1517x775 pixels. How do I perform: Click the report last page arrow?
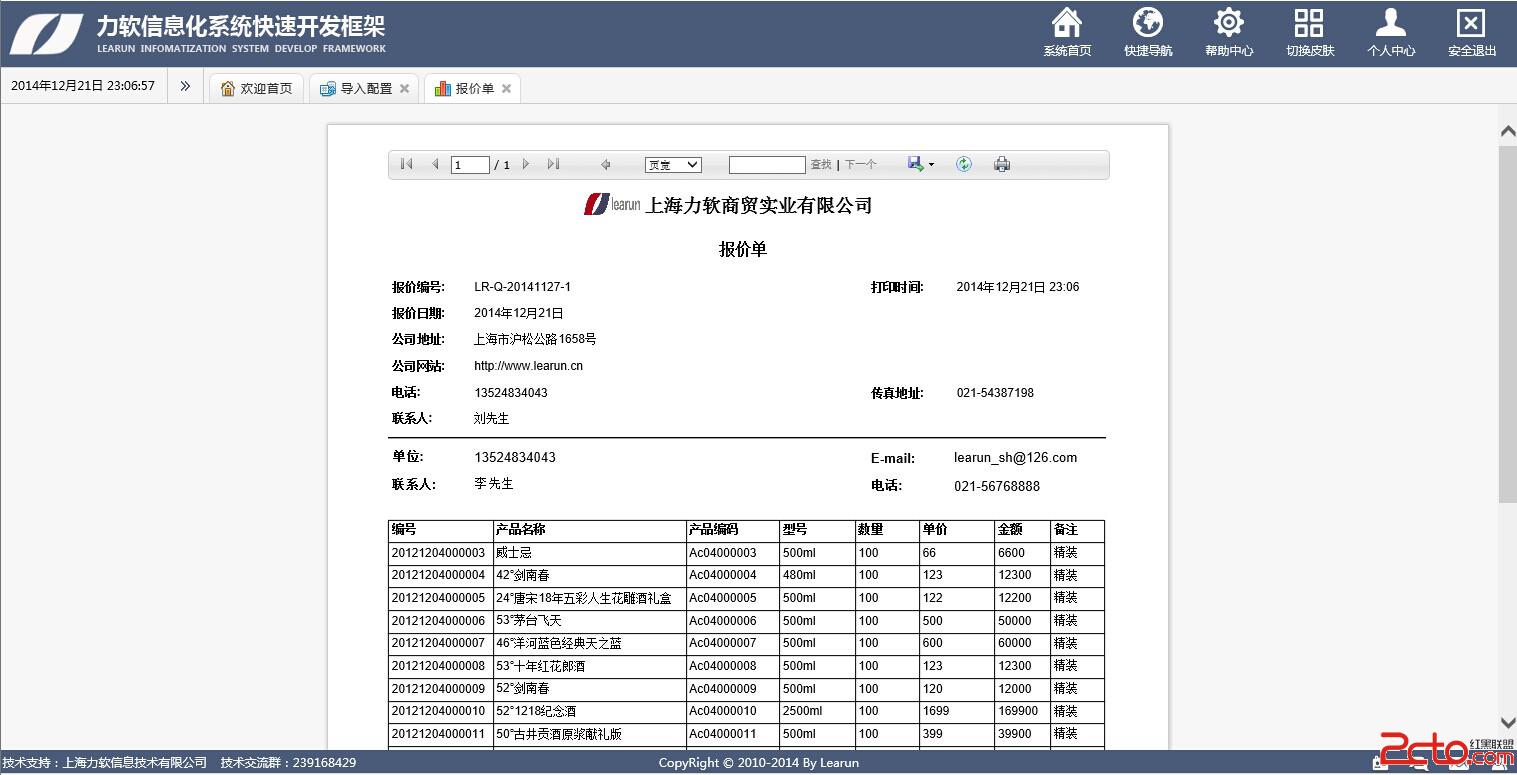553,164
